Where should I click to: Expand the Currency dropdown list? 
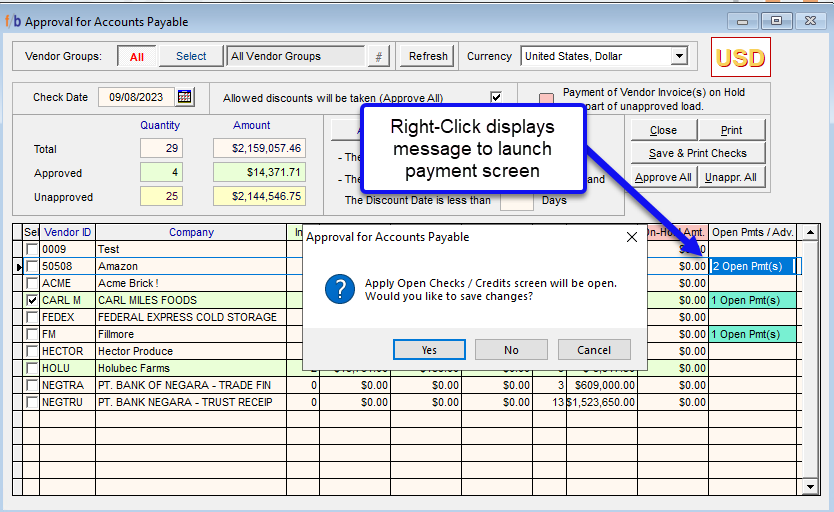tap(679, 56)
